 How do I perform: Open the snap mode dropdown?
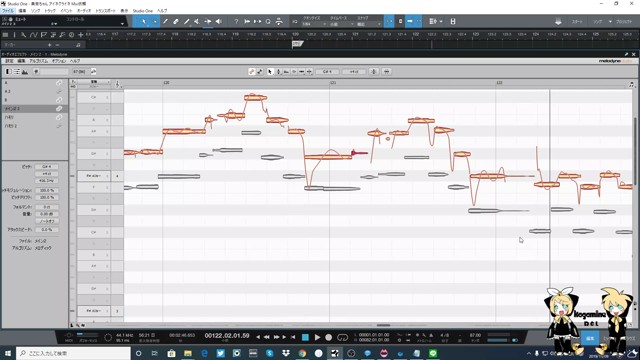click(369, 24)
